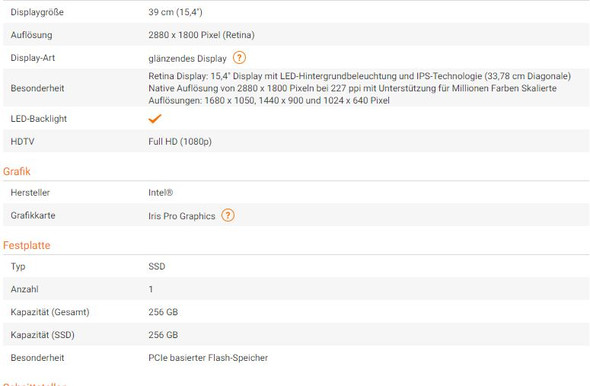Viewport: 590px width, 386px height.
Task: Click the Anzahl row label
Action: point(24,289)
